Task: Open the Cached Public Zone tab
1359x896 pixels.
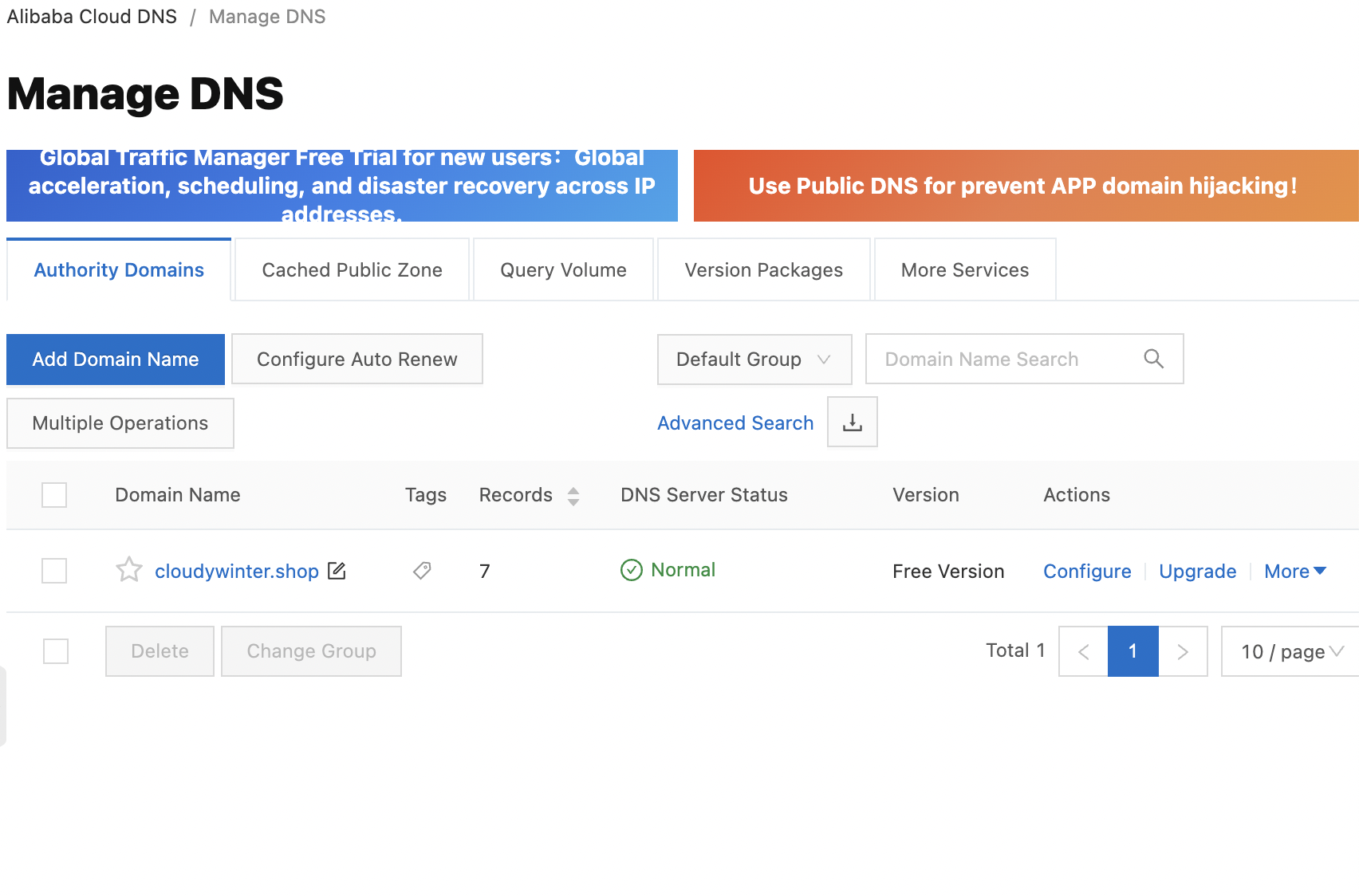Action: click(x=352, y=270)
